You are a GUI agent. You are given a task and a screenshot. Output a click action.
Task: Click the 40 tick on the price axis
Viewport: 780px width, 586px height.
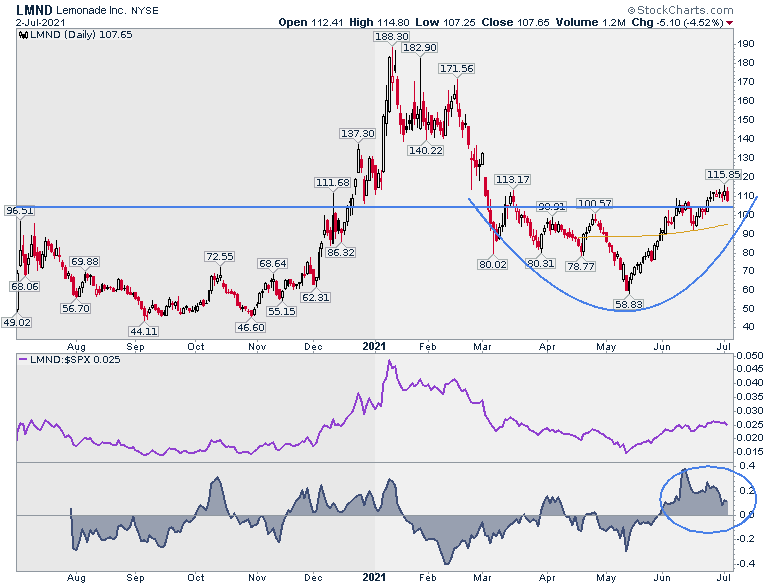(x=749, y=327)
